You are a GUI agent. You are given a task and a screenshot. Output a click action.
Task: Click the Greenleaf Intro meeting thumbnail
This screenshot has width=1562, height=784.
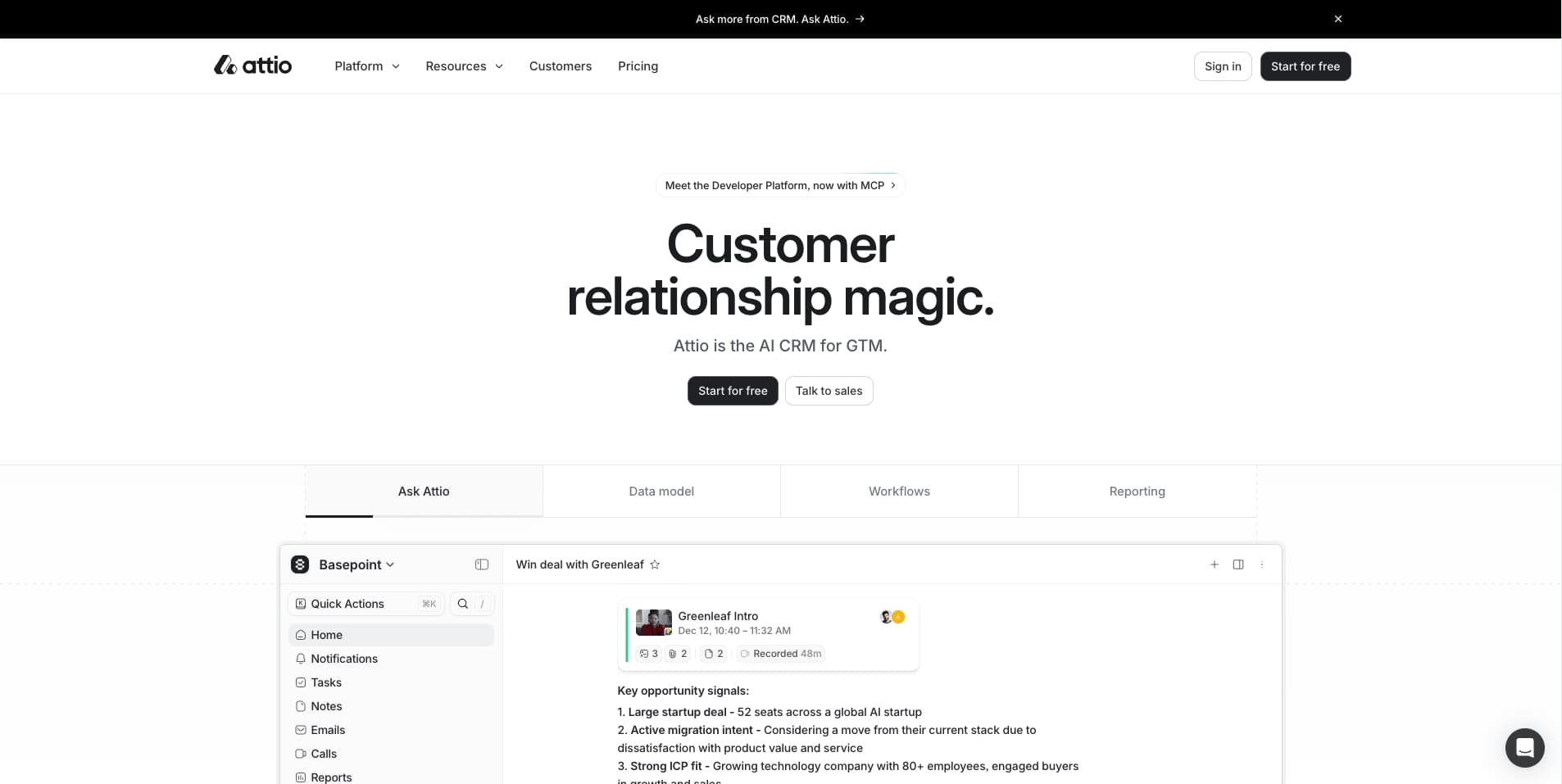click(x=654, y=623)
